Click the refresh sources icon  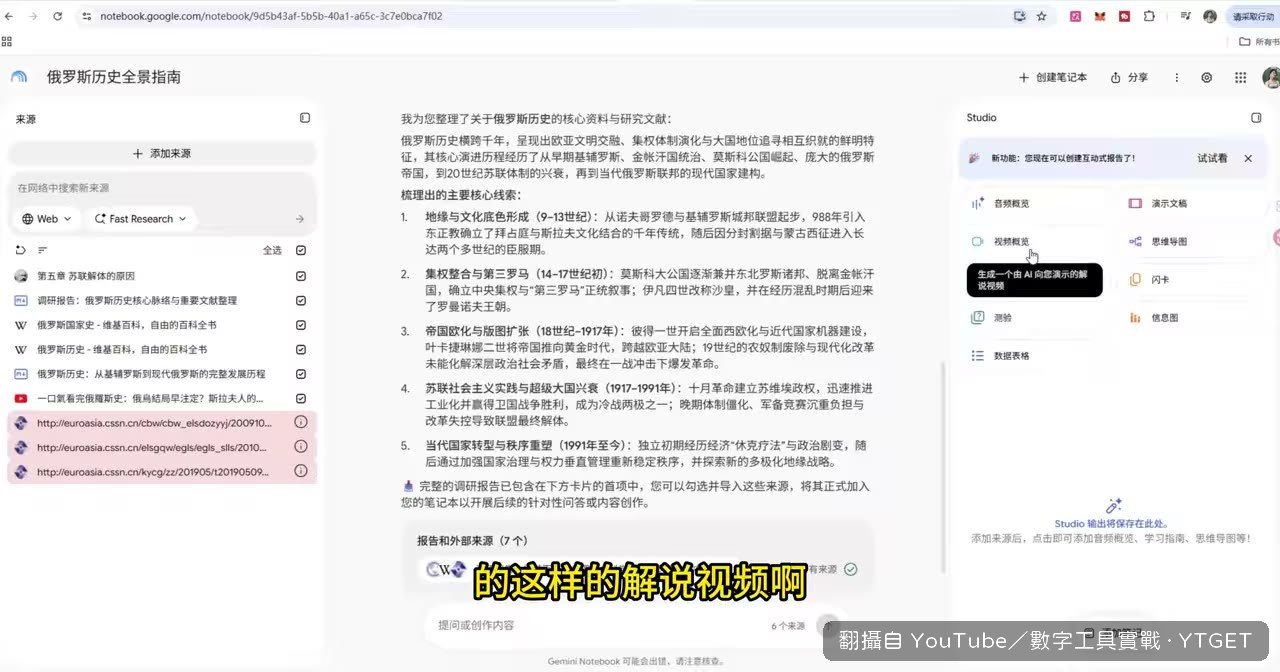(x=20, y=250)
